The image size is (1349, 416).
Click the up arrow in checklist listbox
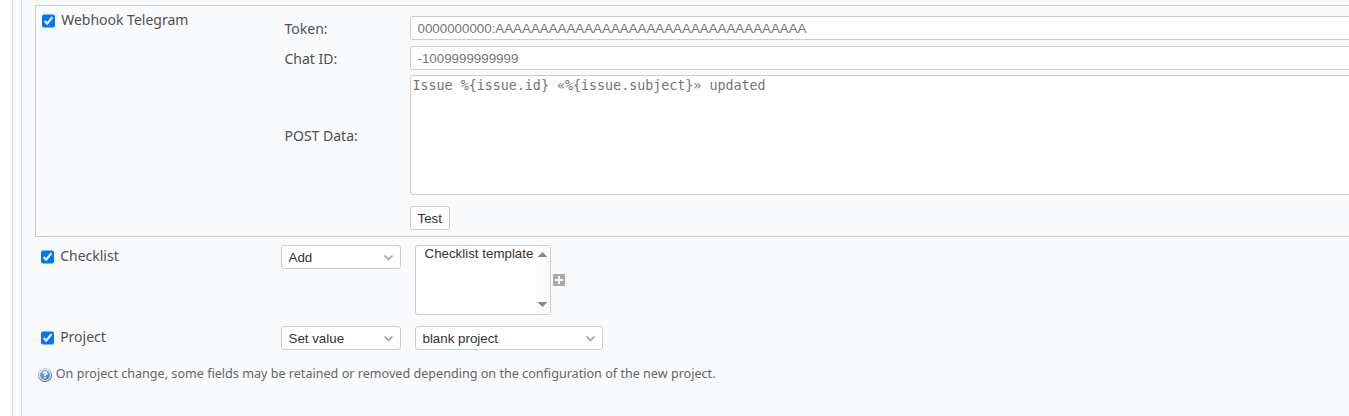543,255
